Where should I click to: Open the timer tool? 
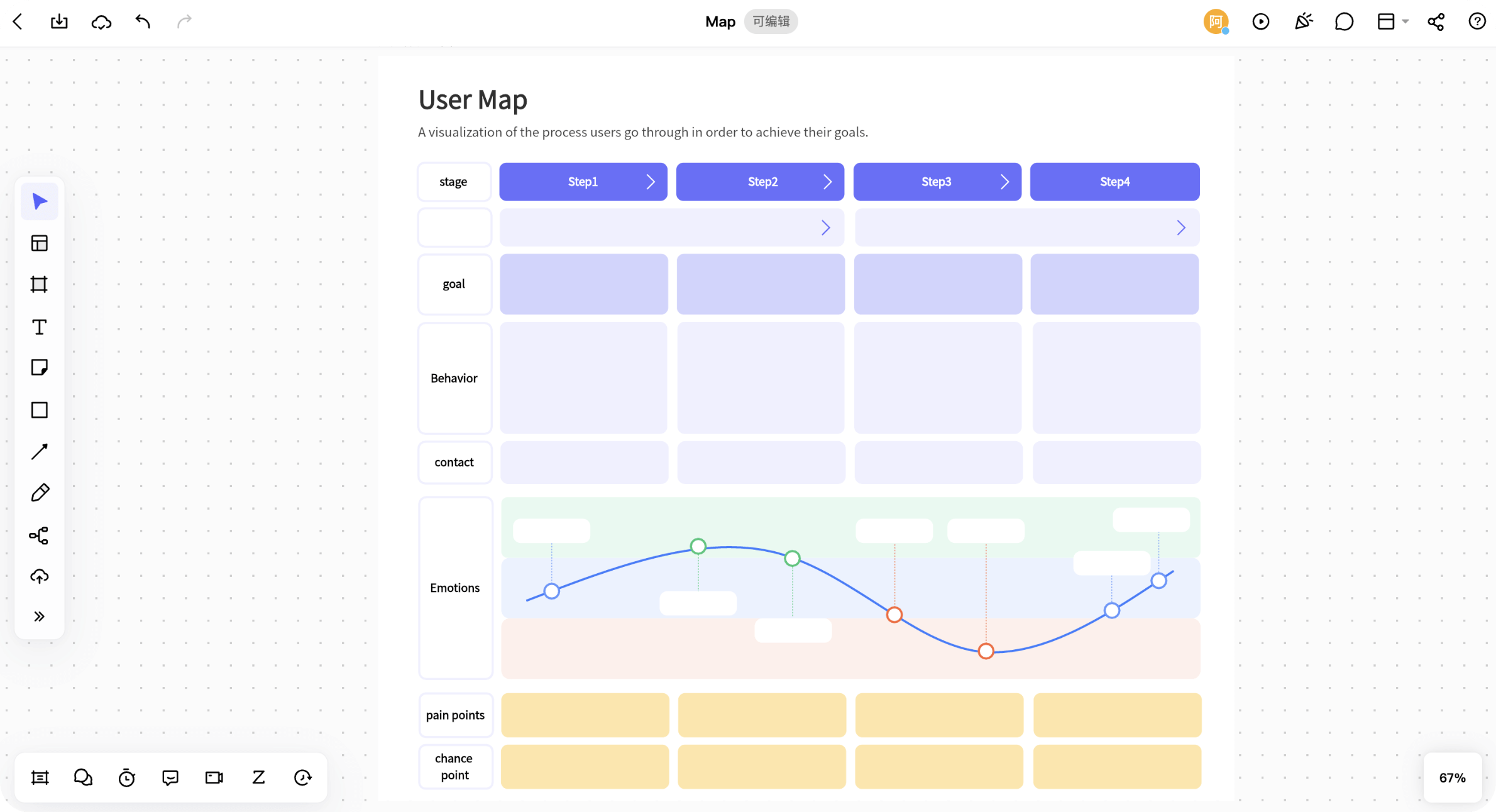coord(127,777)
